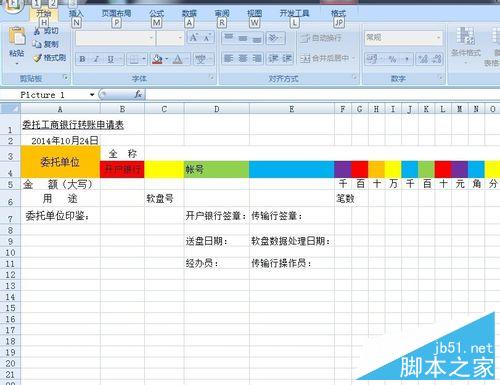Click the Copy icon
The height and width of the screenshot is (385, 500).
click(37, 44)
